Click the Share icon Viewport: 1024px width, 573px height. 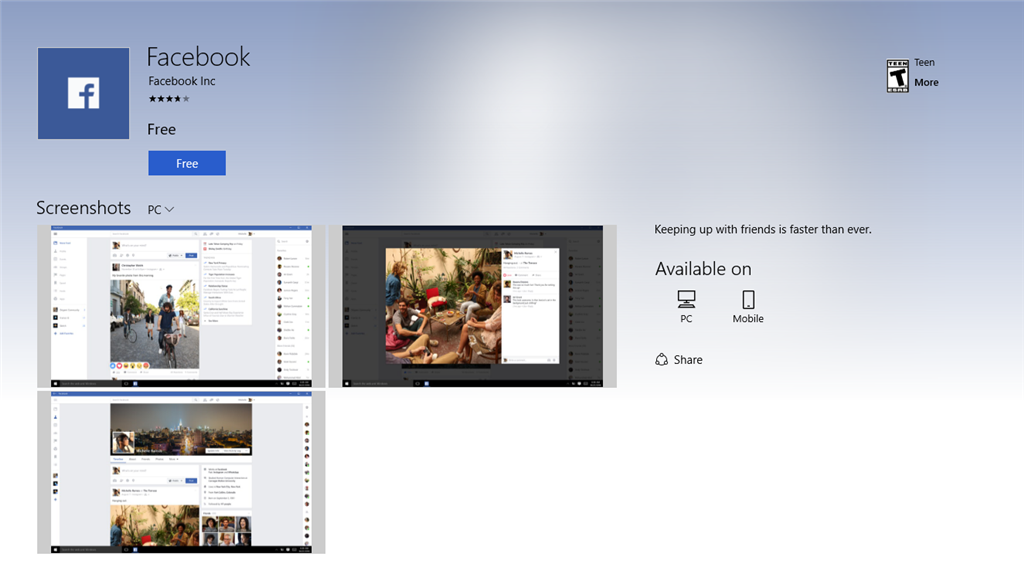tap(662, 360)
